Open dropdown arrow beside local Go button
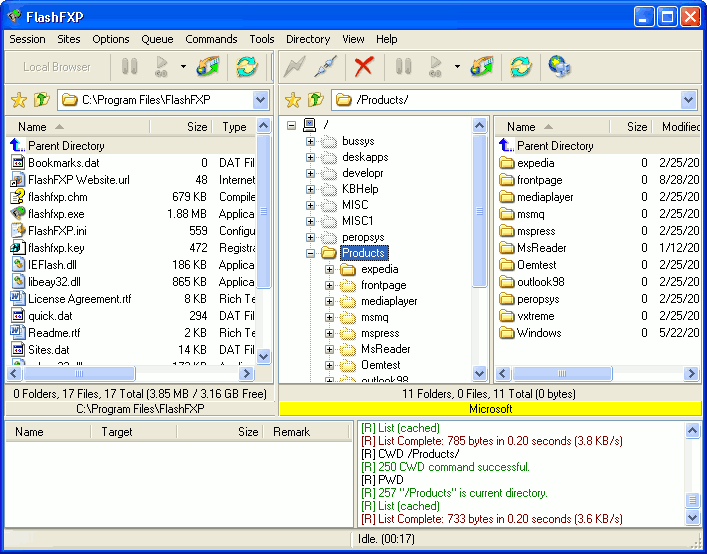This screenshot has width=707, height=554. (x=183, y=67)
